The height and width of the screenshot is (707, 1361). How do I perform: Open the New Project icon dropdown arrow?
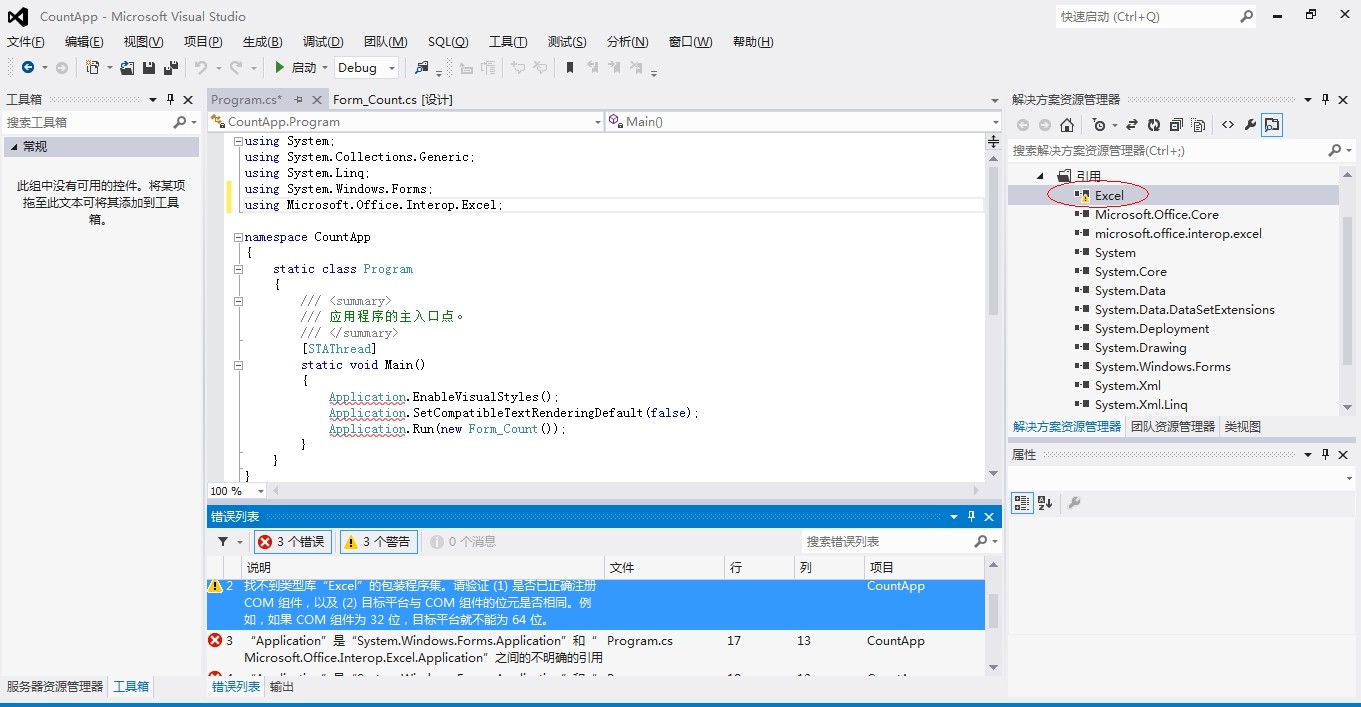(109, 68)
